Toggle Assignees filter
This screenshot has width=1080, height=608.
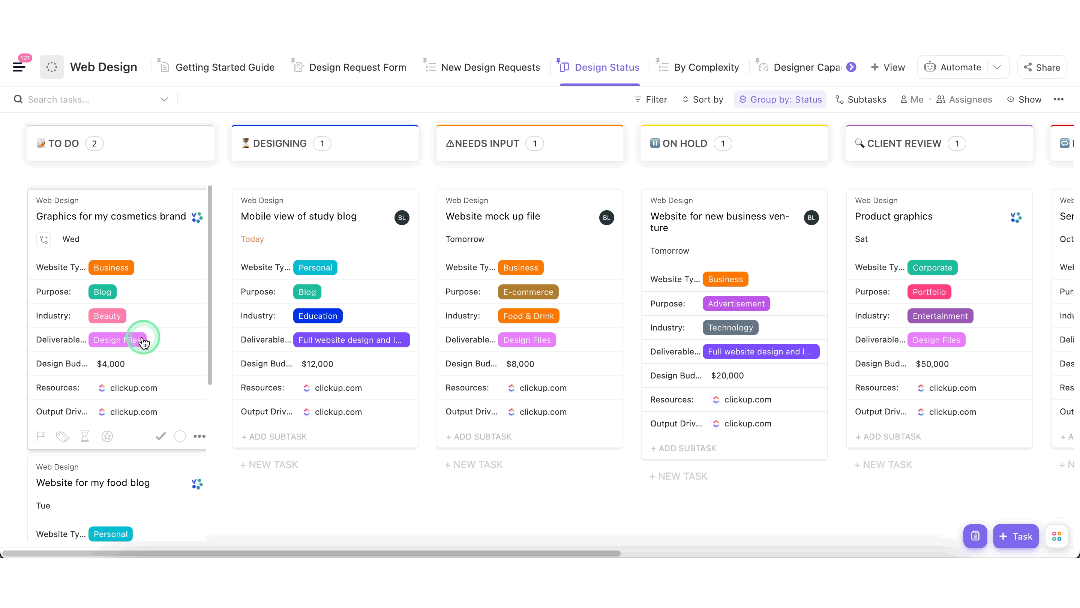click(x=964, y=99)
